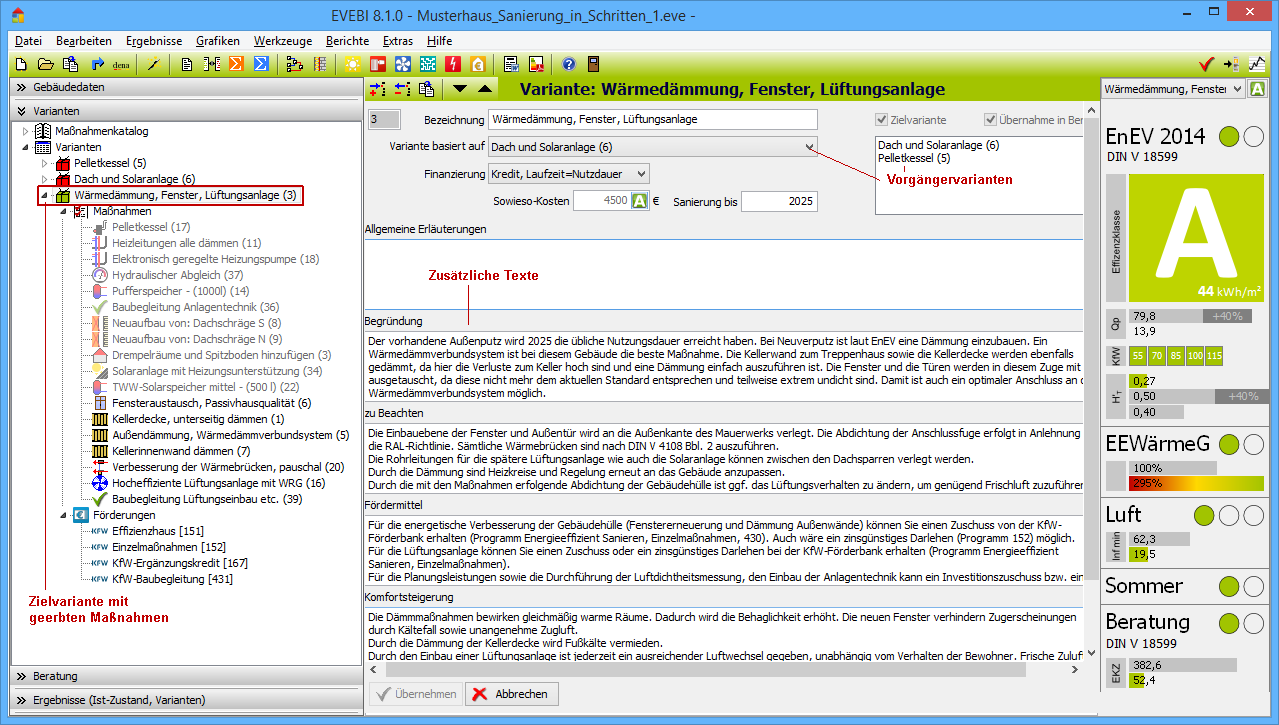Click the line chart icon at the top right
The width and height of the screenshot is (1279, 725).
(1257, 64)
